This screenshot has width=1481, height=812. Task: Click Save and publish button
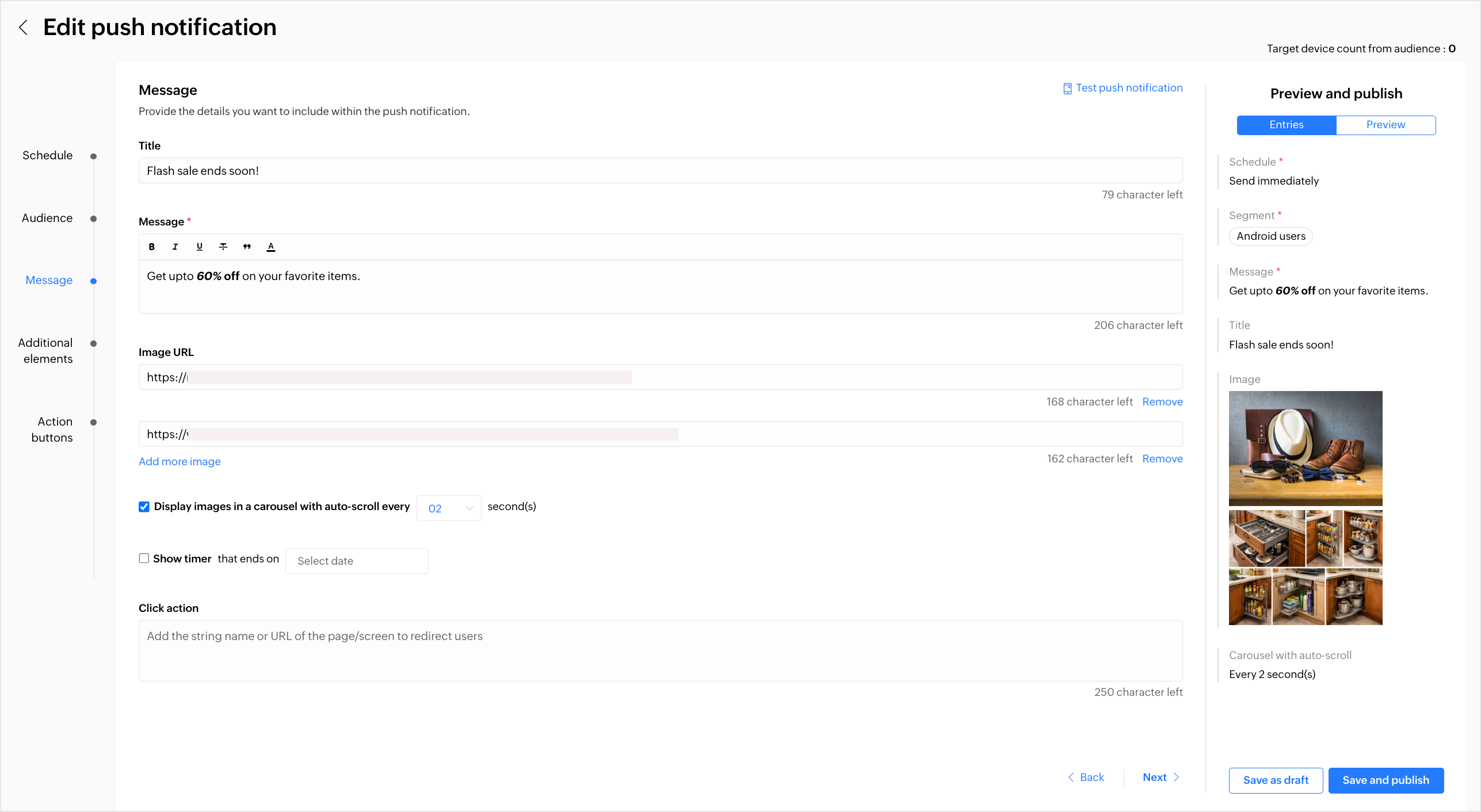[1385, 780]
